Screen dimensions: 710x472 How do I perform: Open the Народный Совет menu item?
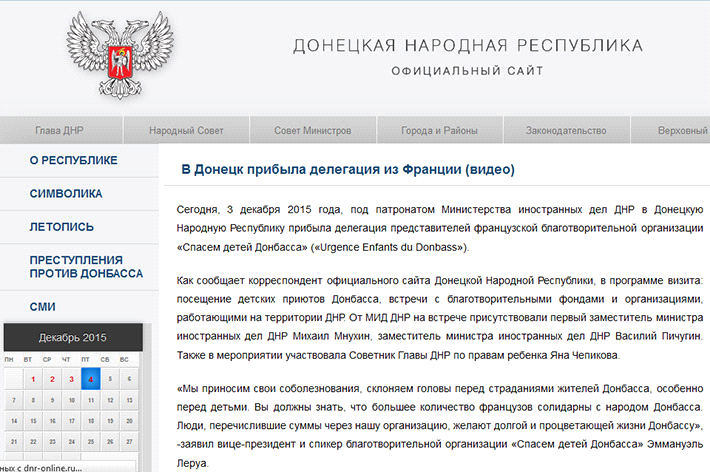[185, 131]
